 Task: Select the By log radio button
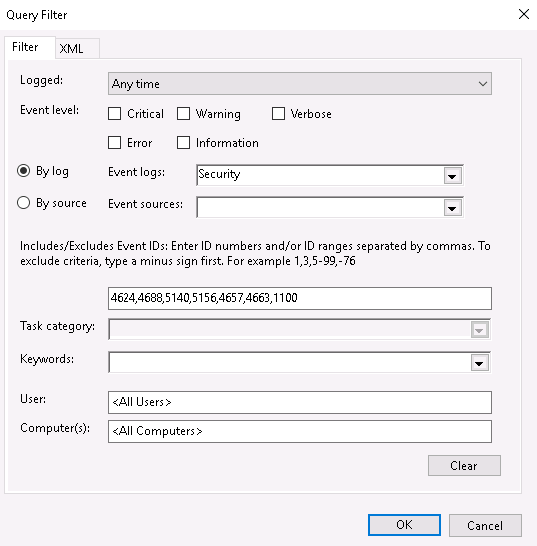click(x=24, y=171)
